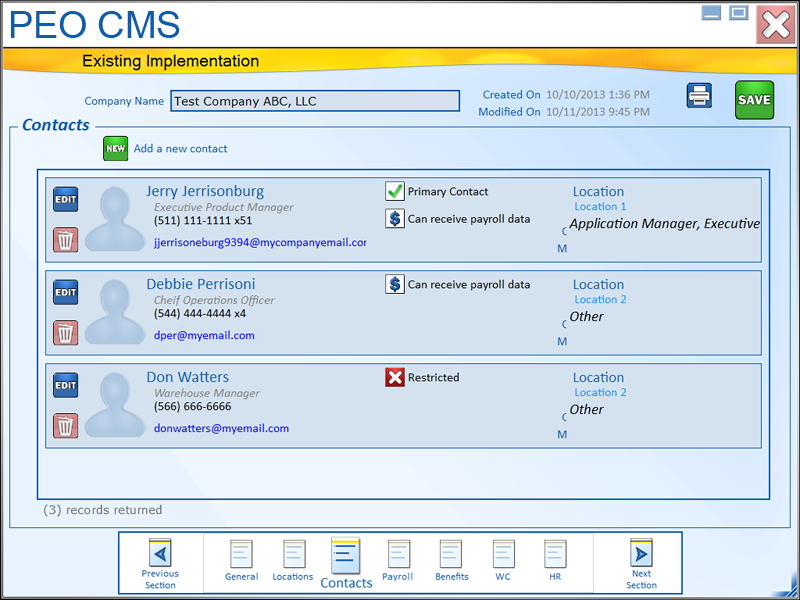
Task: Select Location 1 on Jerry's card
Action: pyautogui.click(x=600, y=207)
